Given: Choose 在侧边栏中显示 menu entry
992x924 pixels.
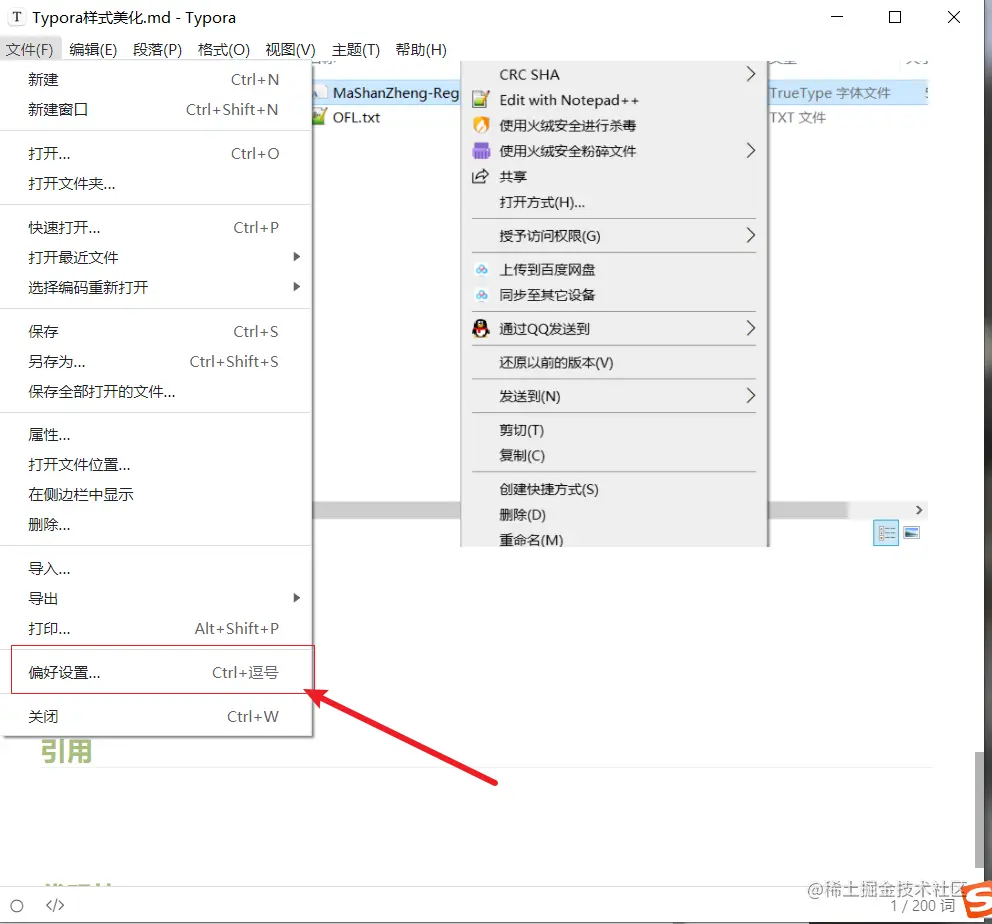Looking at the screenshot, I should pos(156,495).
